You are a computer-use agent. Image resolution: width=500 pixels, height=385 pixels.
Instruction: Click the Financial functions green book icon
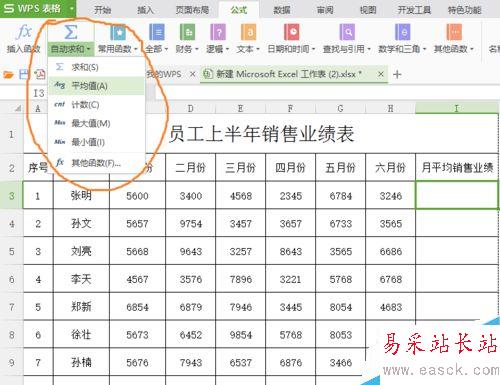[x=187, y=32]
